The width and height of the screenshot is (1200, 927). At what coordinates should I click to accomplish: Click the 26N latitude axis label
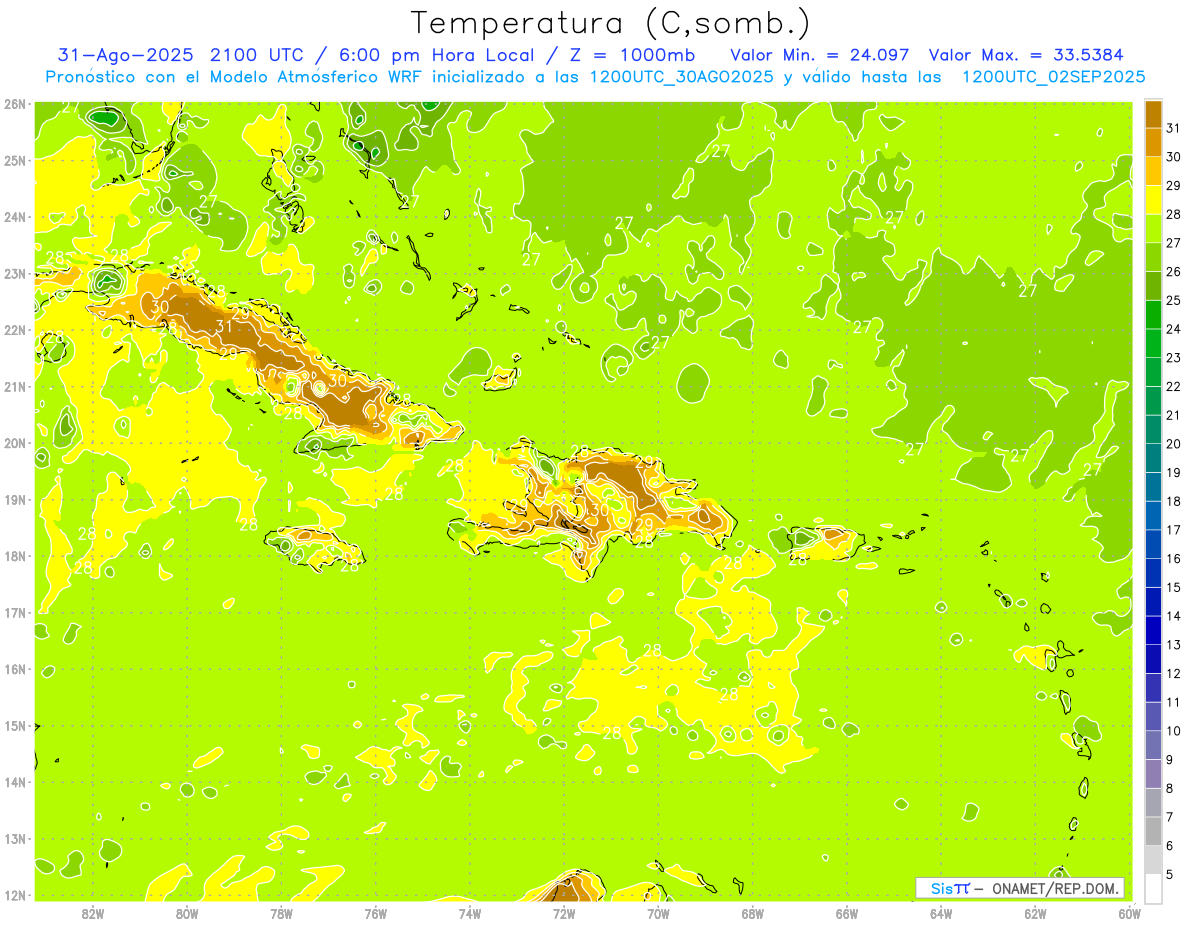pyautogui.click(x=15, y=104)
